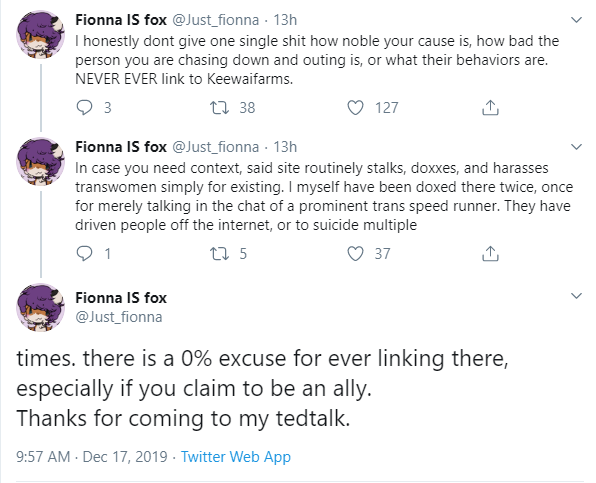Like the second tweet with 37 likes
The width and height of the screenshot is (596, 483).
click(355, 253)
